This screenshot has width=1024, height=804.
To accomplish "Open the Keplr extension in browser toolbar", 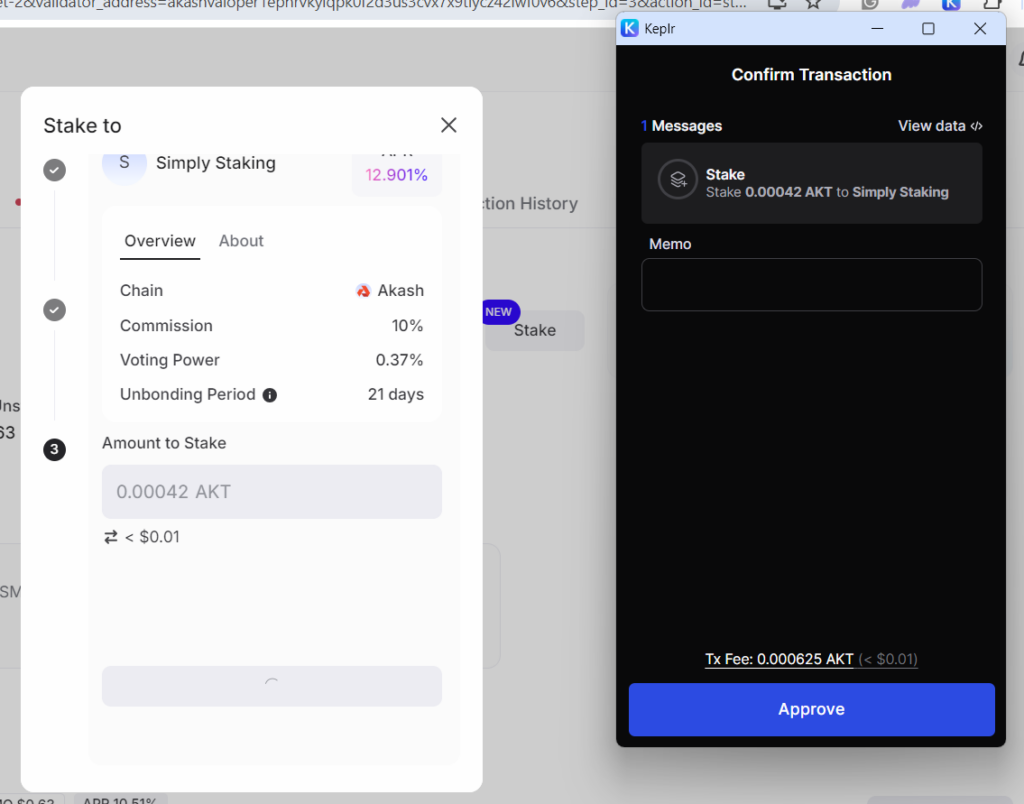I will [x=951, y=5].
